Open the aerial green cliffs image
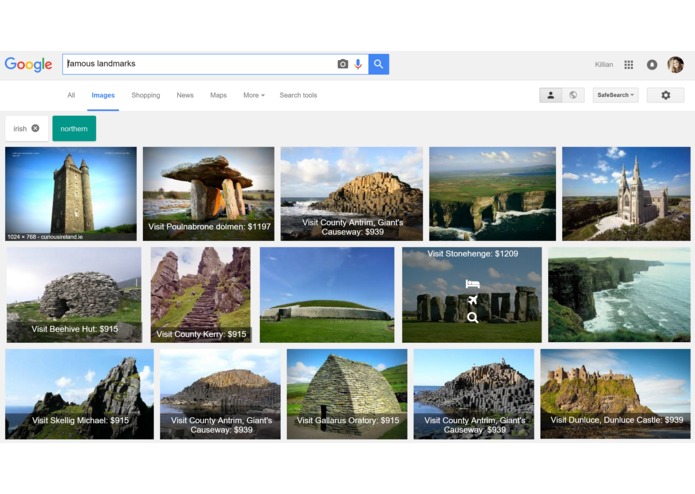 [x=492, y=194]
